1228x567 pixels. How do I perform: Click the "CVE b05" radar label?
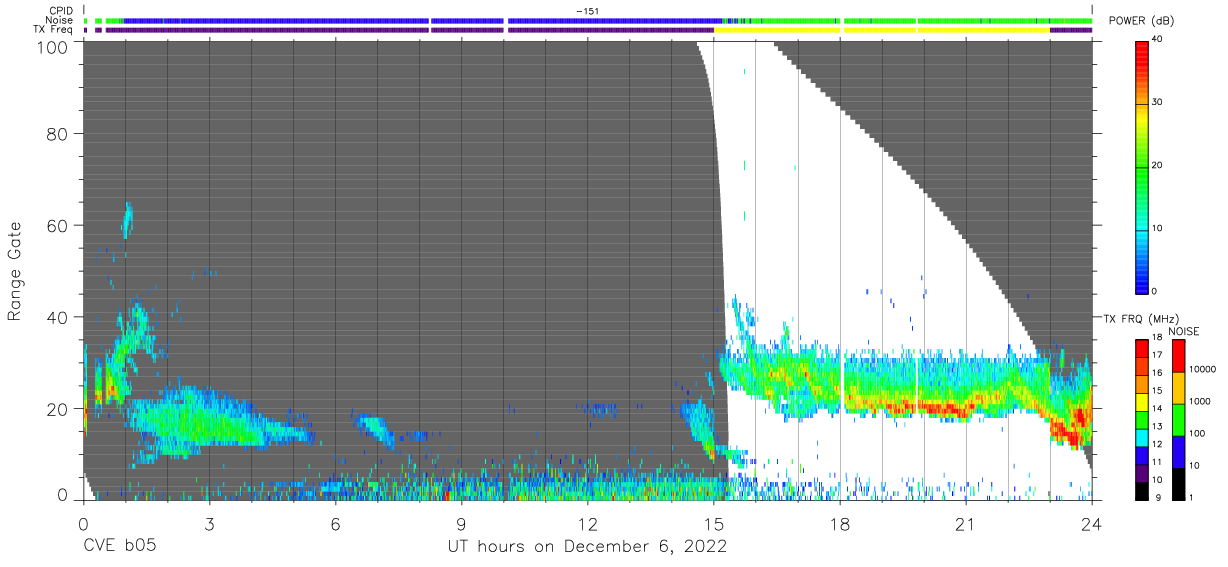pyautogui.click(x=119, y=547)
